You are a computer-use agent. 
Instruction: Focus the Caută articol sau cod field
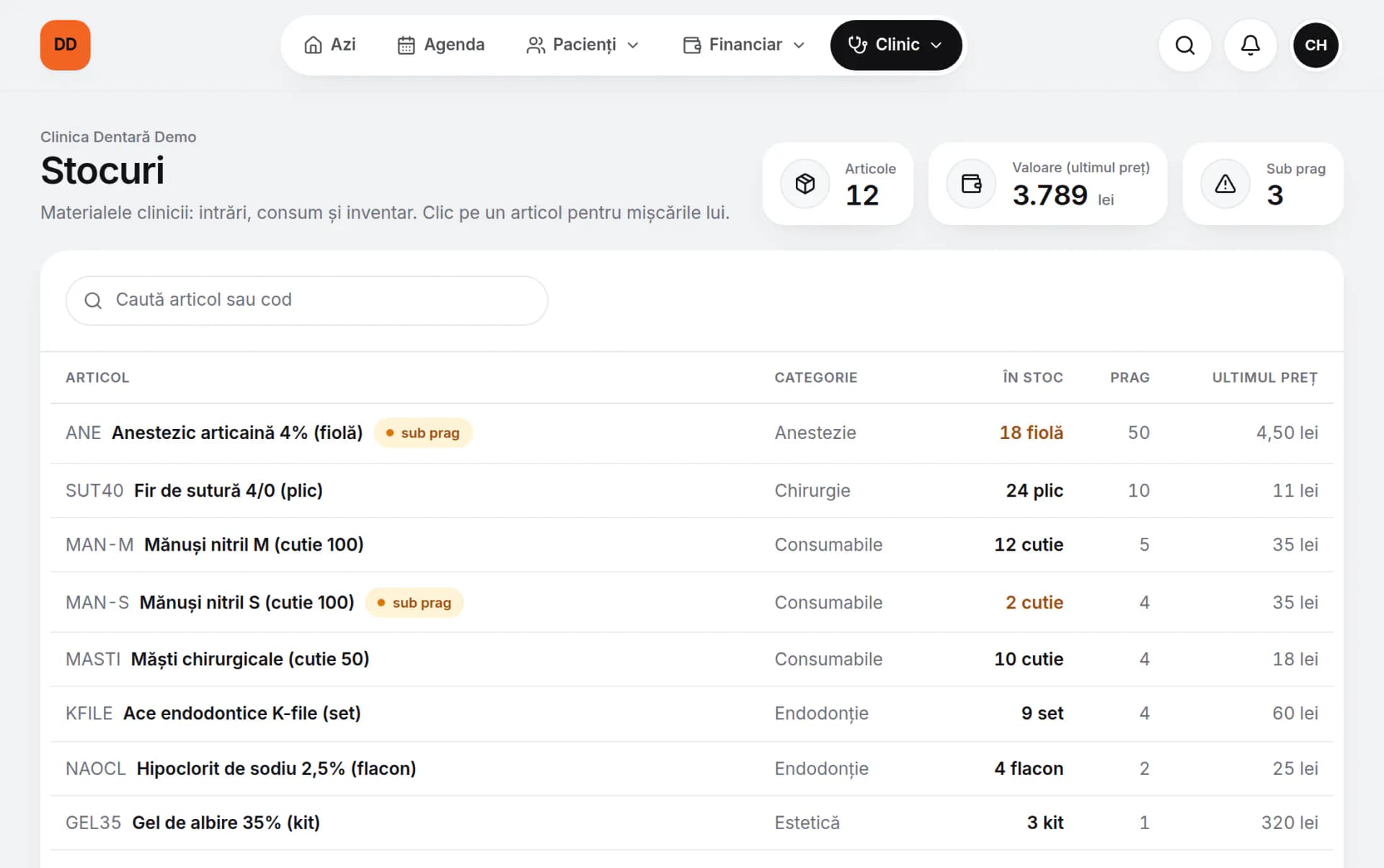[x=306, y=300]
